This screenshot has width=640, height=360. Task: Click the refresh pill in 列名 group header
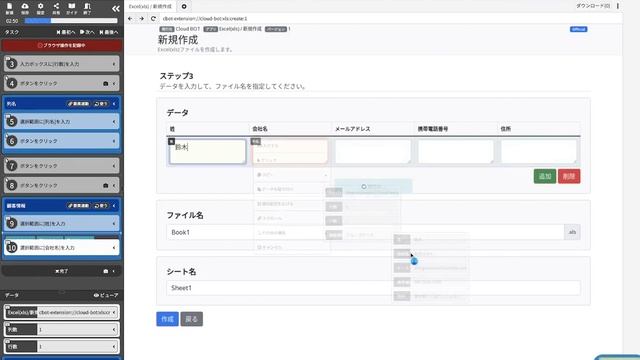click(x=101, y=104)
